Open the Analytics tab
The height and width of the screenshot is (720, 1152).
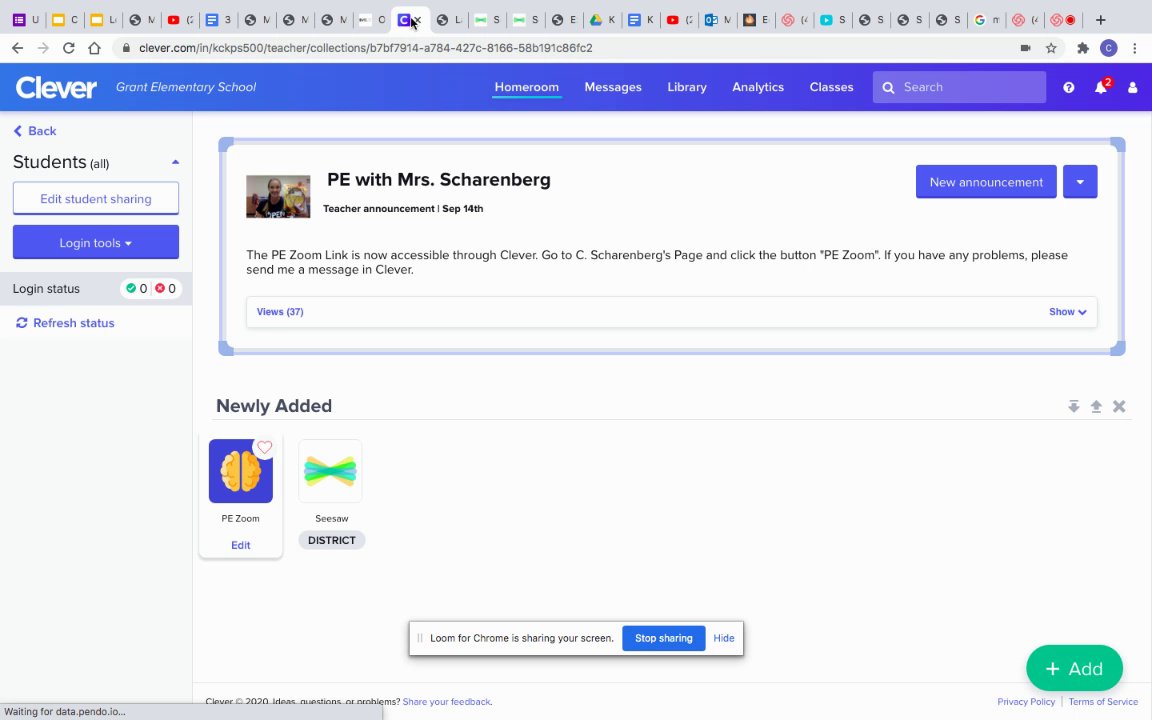coord(757,87)
